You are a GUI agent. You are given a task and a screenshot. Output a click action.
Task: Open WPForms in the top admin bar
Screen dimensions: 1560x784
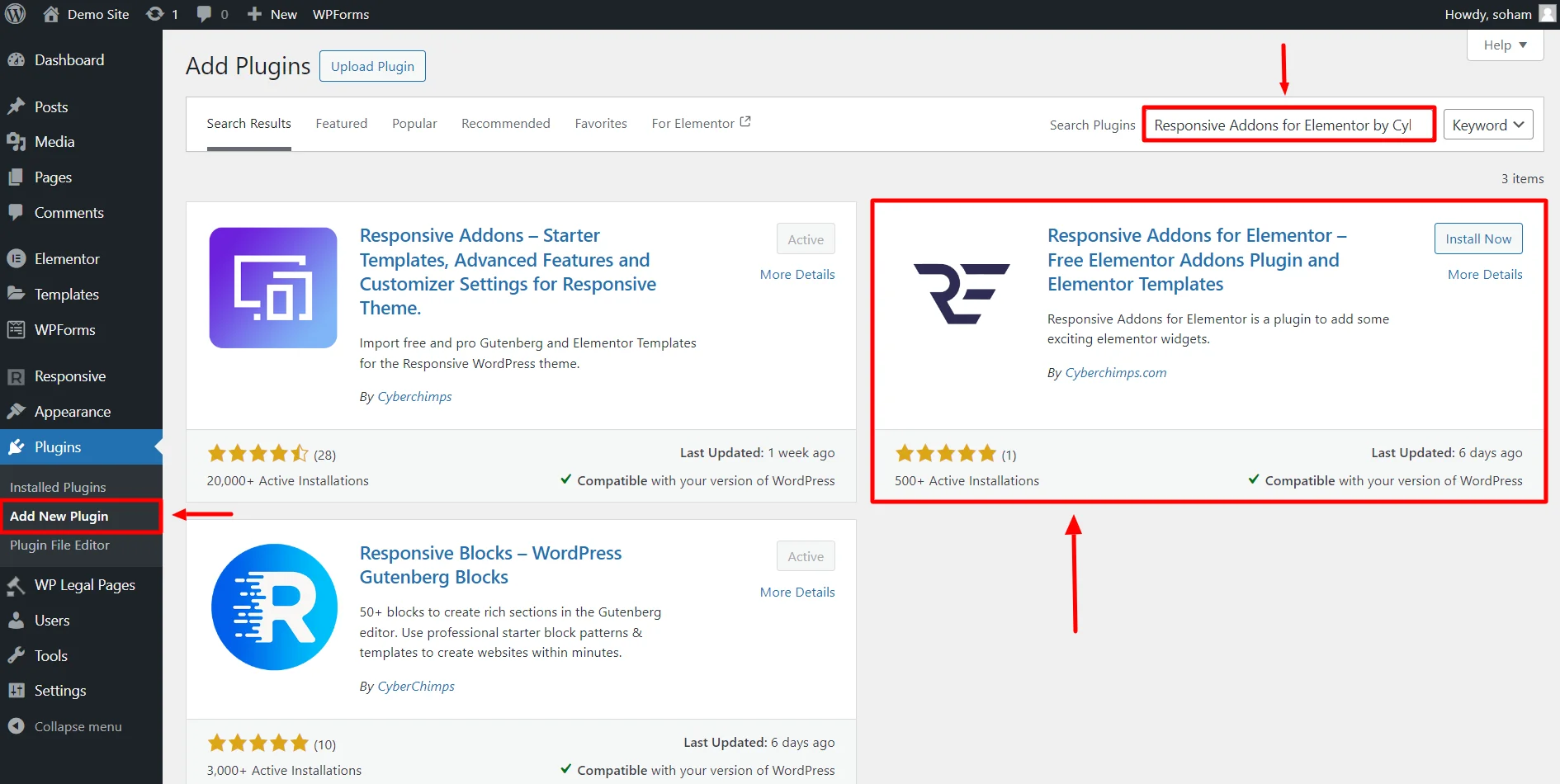coord(341,14)
